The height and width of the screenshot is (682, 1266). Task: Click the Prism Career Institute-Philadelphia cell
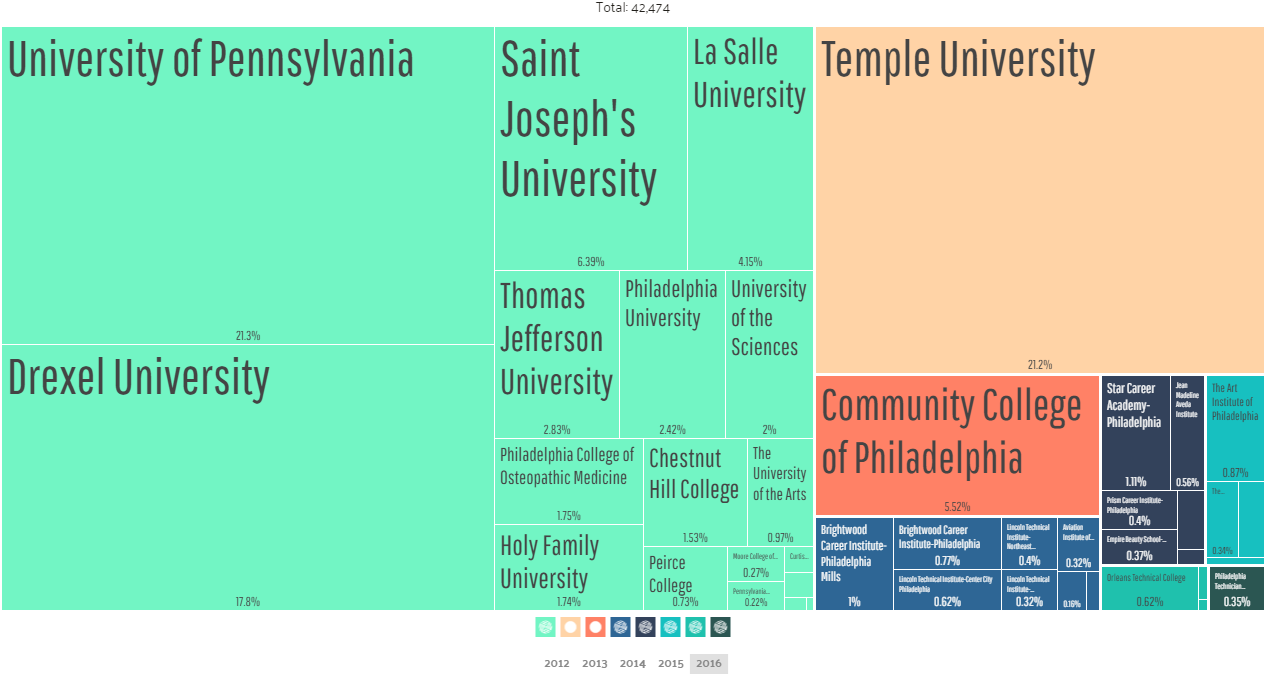1140,510
